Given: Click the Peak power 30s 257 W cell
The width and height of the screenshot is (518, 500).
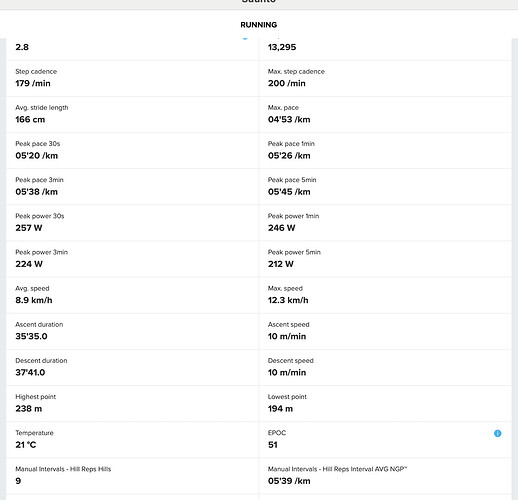Looking at the screenshot, I should [x=132, y=223].
